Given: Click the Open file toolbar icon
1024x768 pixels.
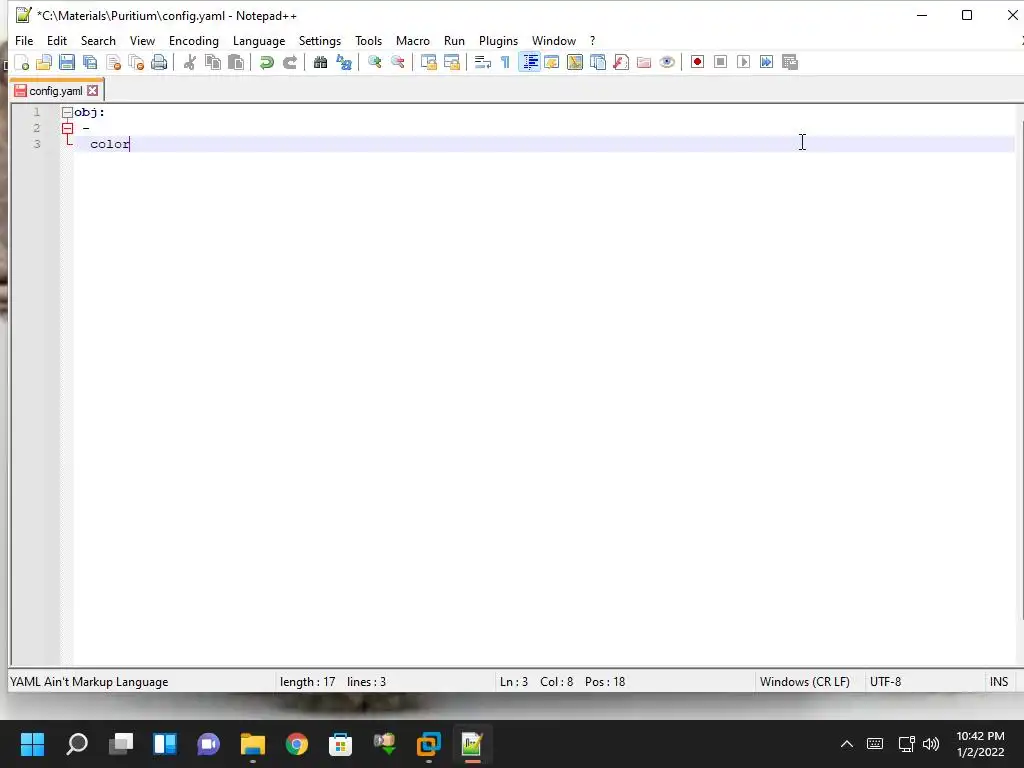Looking at the screenshot, I should click(x=44, y=63).
